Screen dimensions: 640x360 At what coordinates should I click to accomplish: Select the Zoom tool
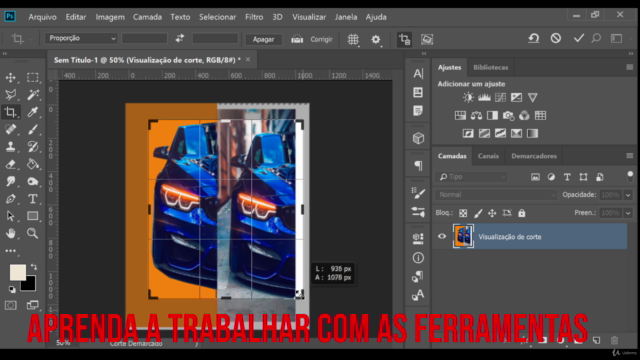33,233
